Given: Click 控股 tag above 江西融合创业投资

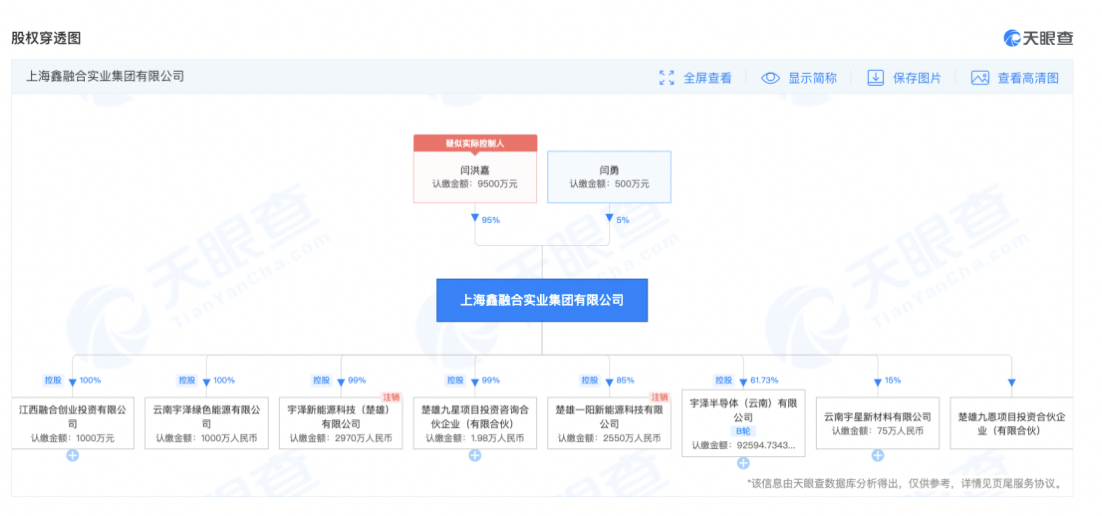Looking at the screenshot, I should [x=53, y=380].
